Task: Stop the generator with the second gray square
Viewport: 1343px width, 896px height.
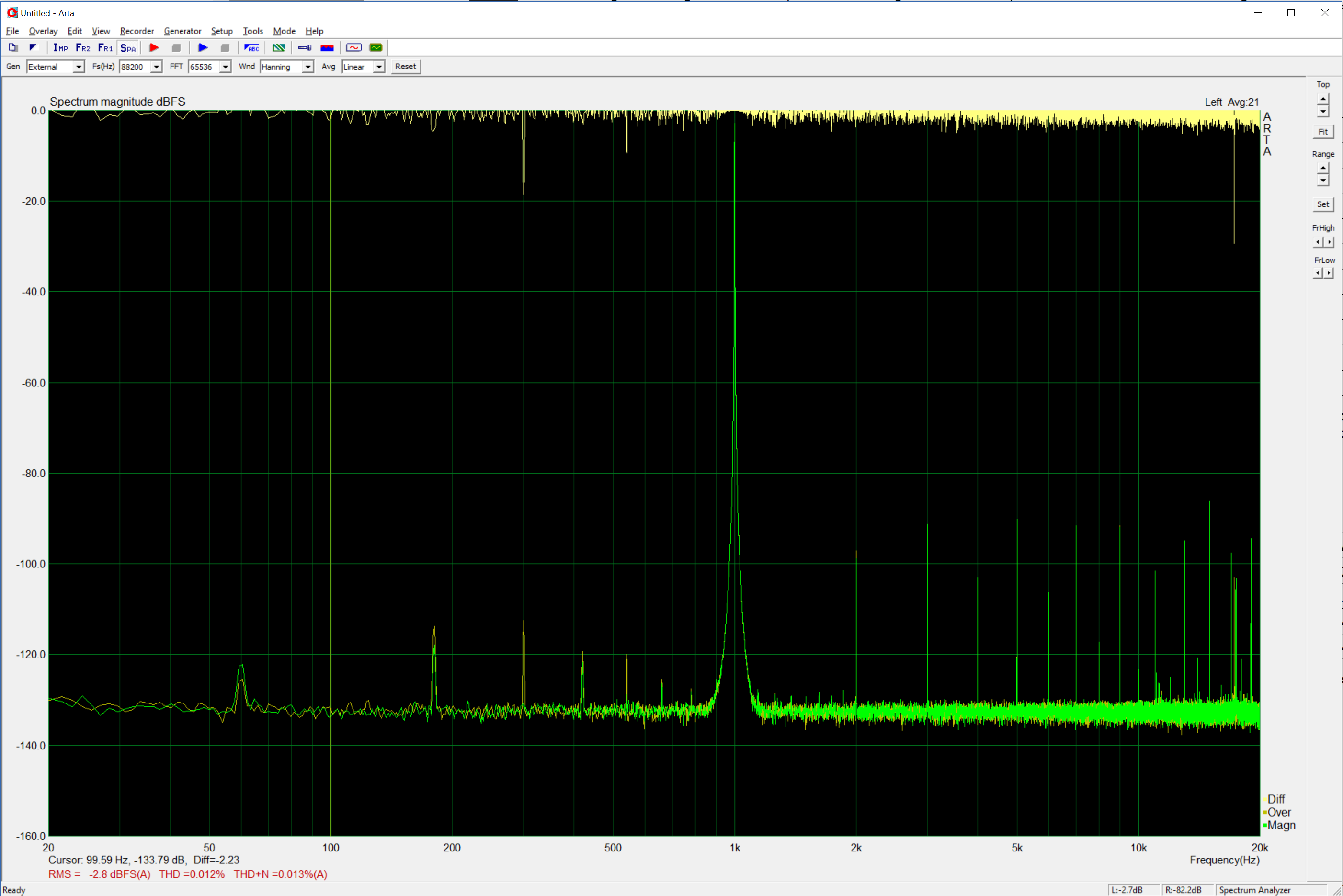Action: [225, 48]
